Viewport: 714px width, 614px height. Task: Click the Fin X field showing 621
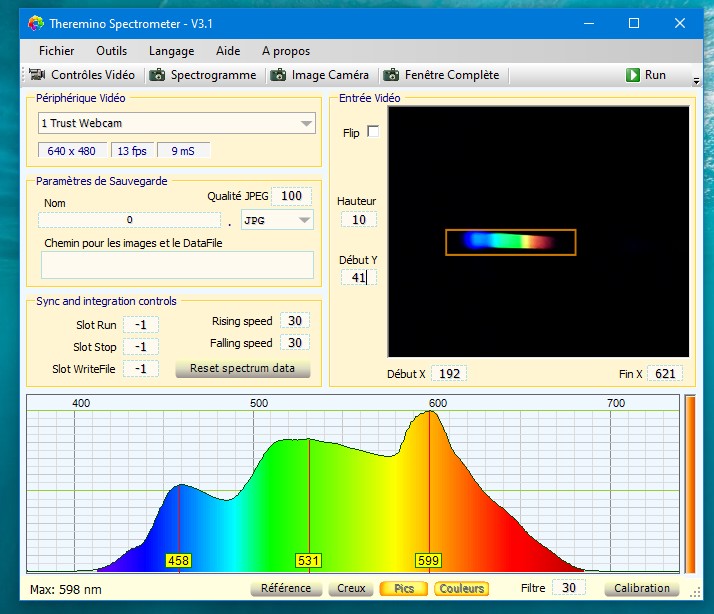click(665, 374)
